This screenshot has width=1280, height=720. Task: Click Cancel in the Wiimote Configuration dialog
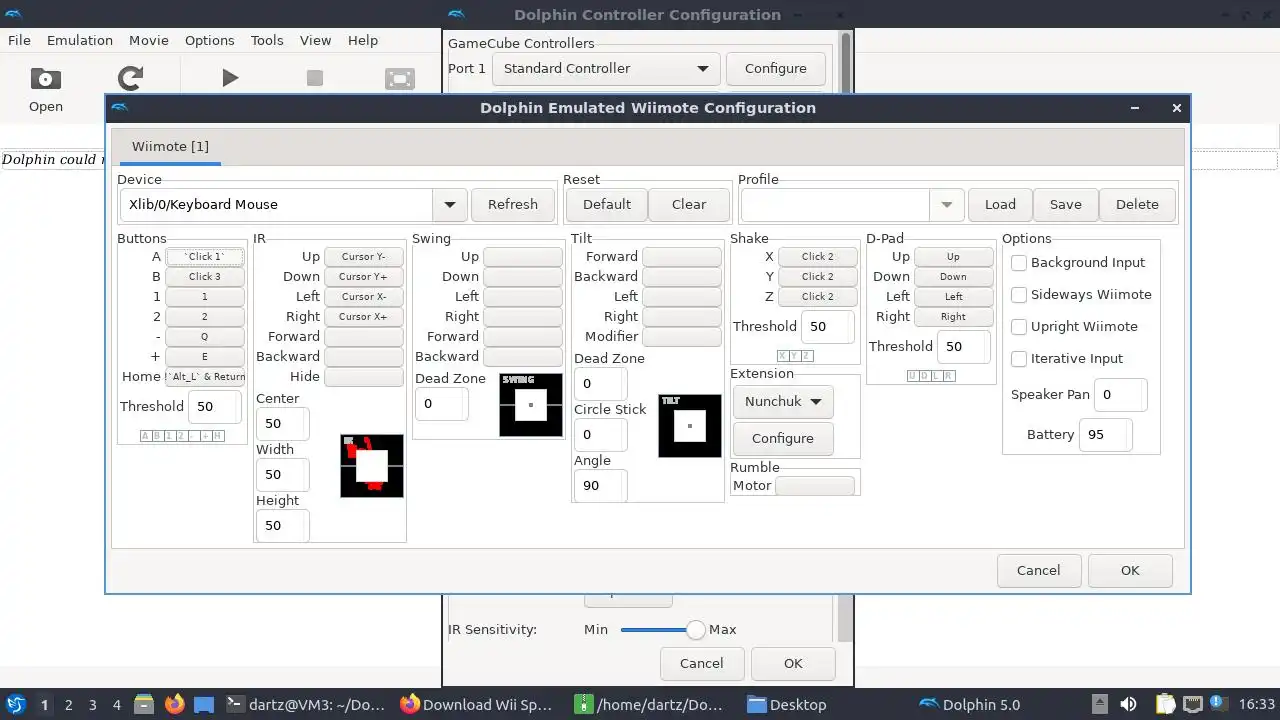click(1038, 570)
